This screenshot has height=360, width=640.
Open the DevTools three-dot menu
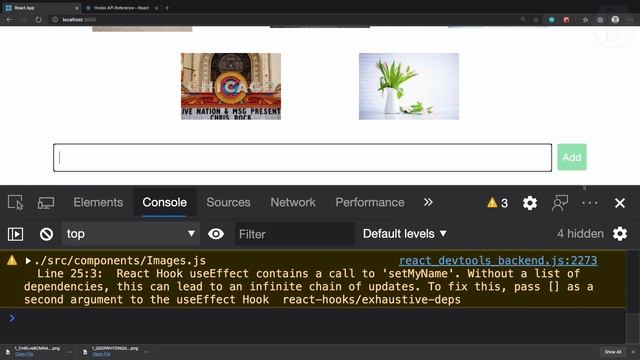[590, 203]
